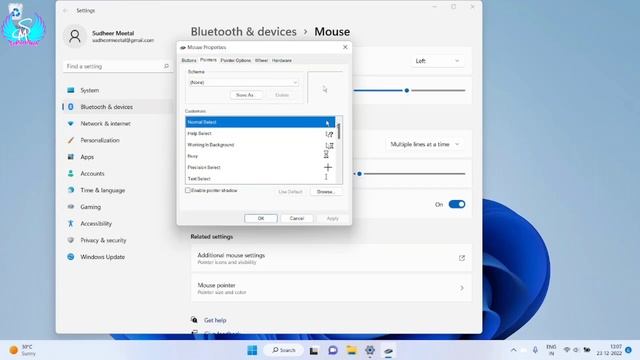Open Multiple lines at a time dropdown
The height and width of the screenshot is (360, 640).
point(424,144)
